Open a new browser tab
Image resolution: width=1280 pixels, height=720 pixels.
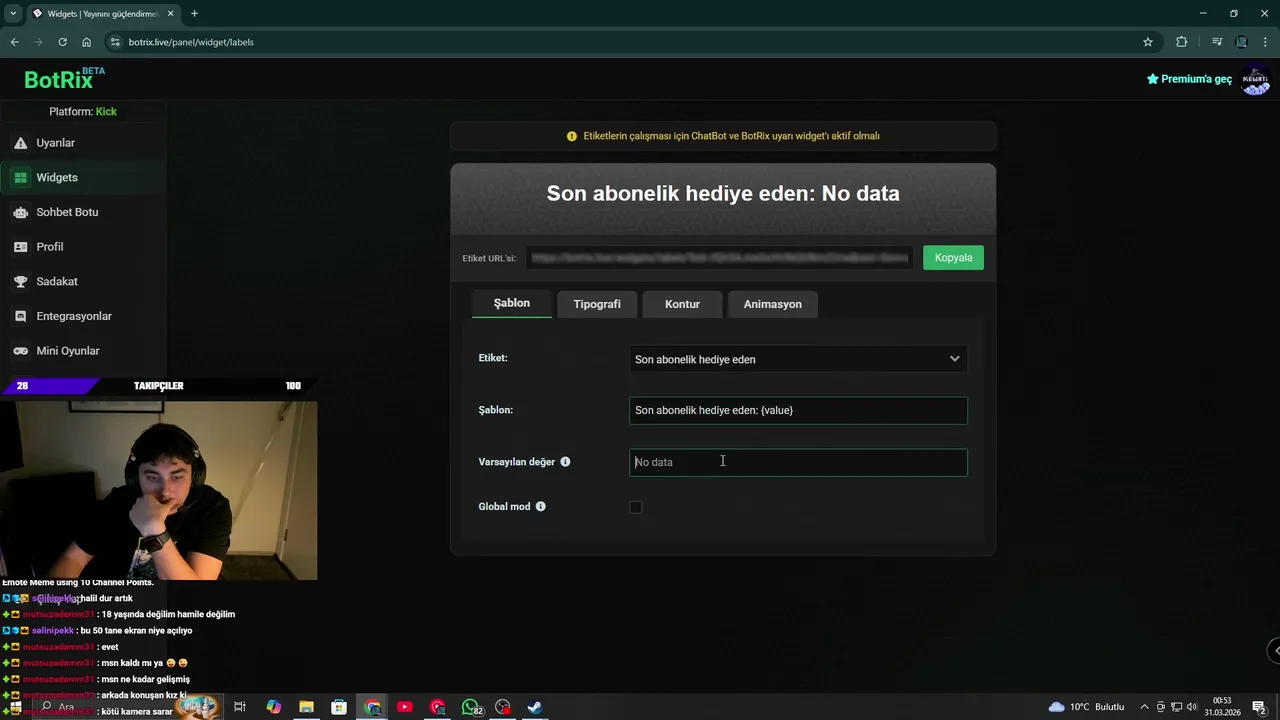(194, 13)
